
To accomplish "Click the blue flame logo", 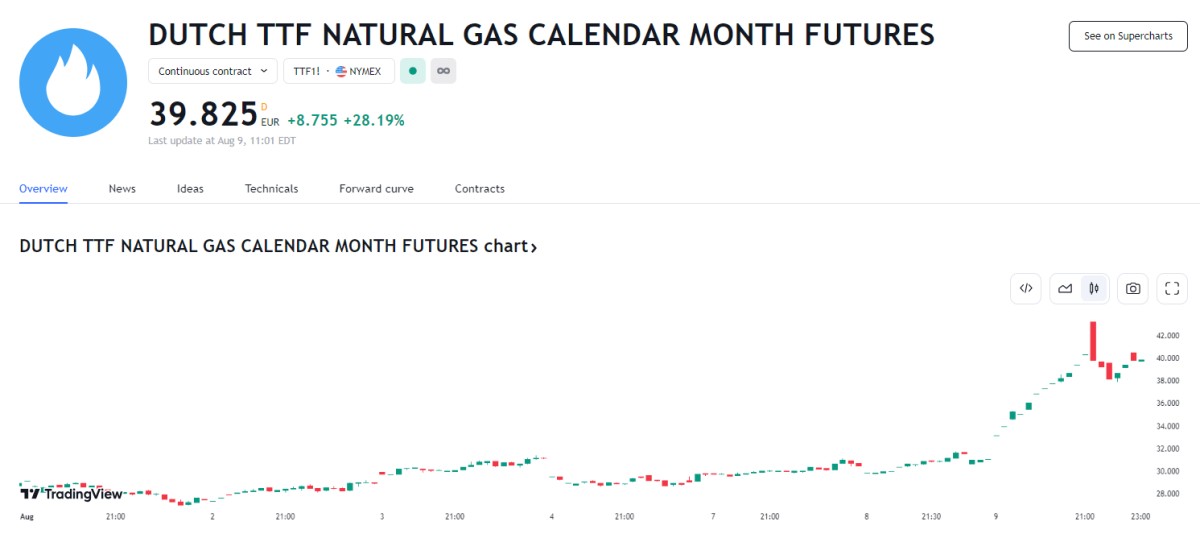I will click(77, 82).
